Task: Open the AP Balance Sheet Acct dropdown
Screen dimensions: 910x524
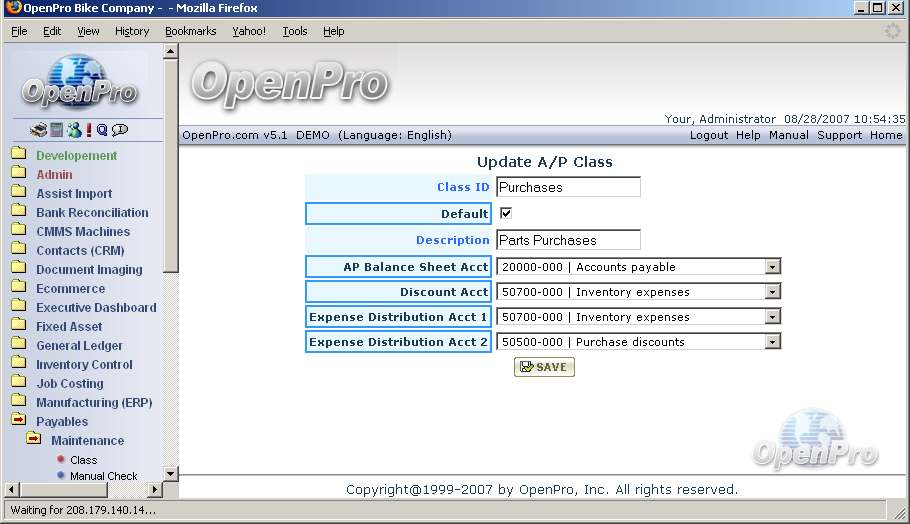Action: click(x=772, y=267)
